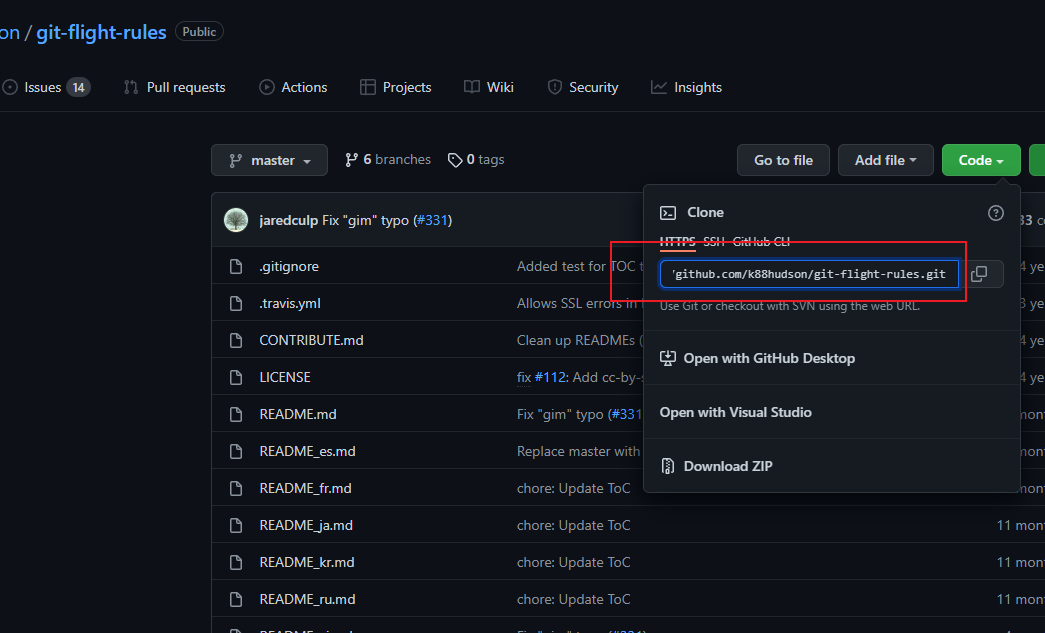
Task: Open issue #112 link in LICENSE row
Action: tap(550, 377)
